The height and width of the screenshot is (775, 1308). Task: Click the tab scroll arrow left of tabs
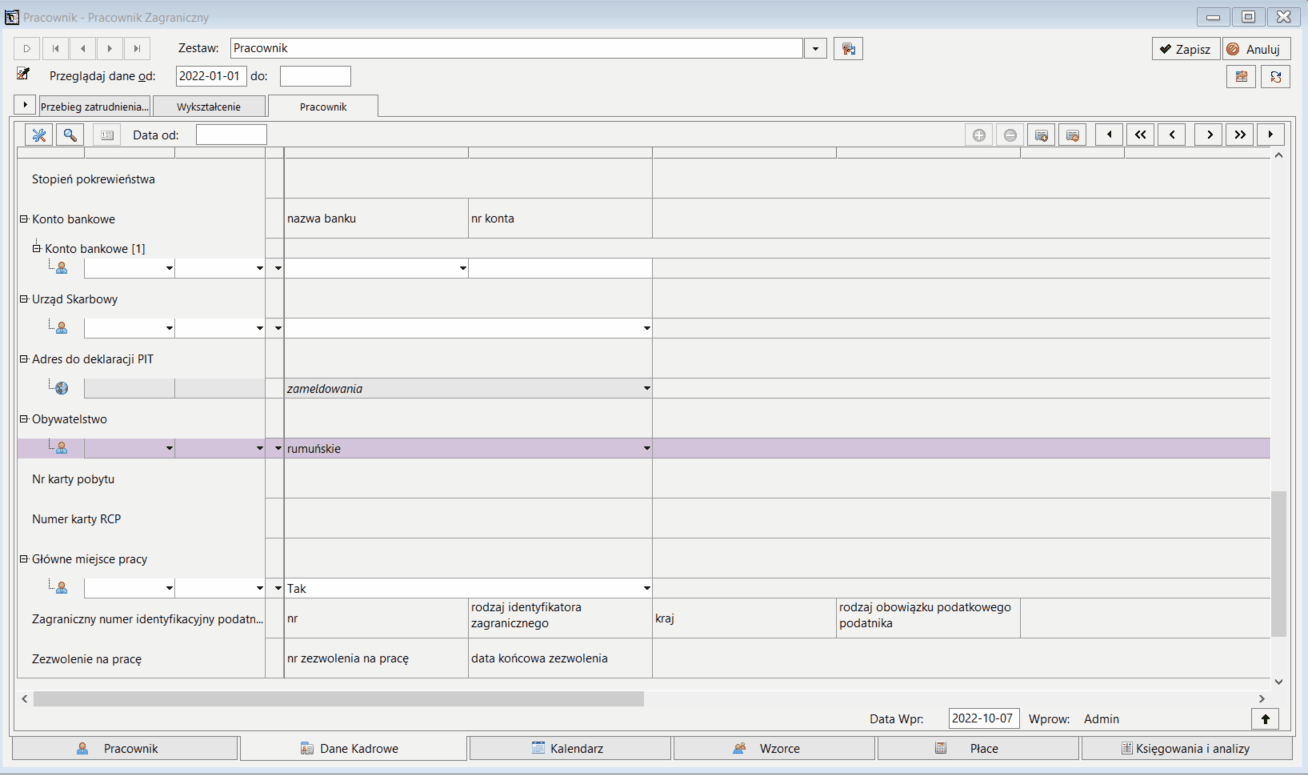tap(25, 105)
